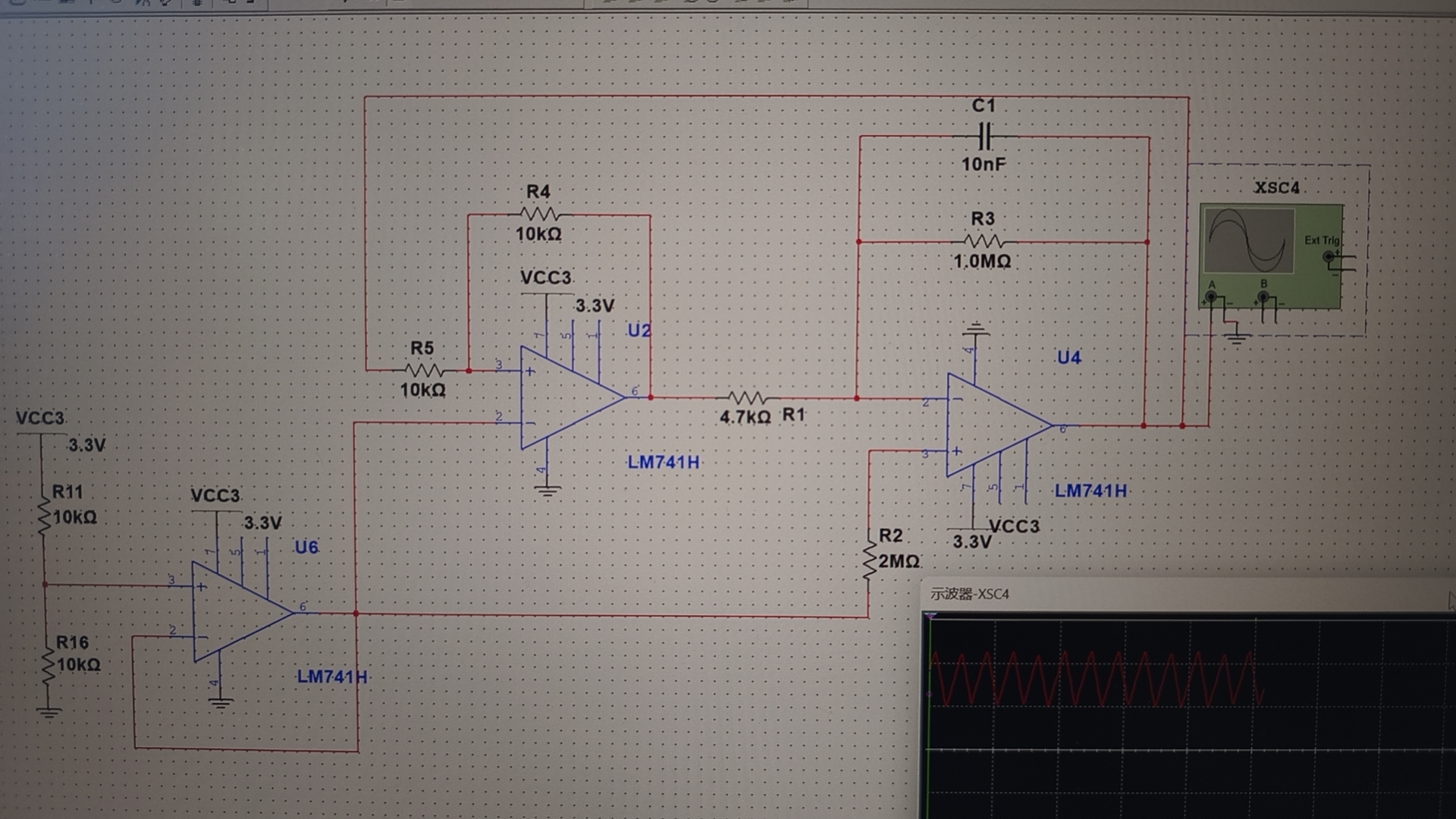This screenshot has width=1456, height=819.
Task: Select resistor R16 symbol
Action: pyautogui.click(x=48, y=665)
